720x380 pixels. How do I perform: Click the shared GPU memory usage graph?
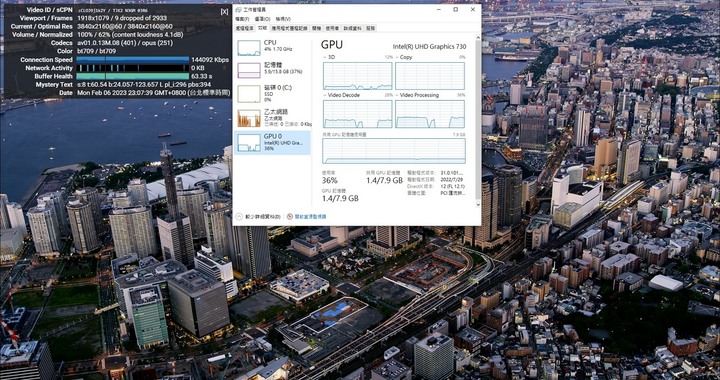pos(394,151)
